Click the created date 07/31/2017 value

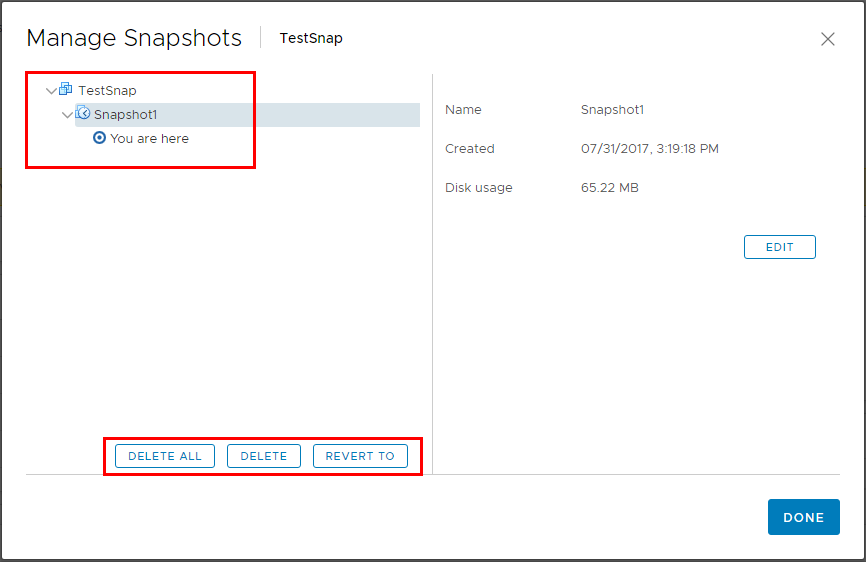point(649,149)
